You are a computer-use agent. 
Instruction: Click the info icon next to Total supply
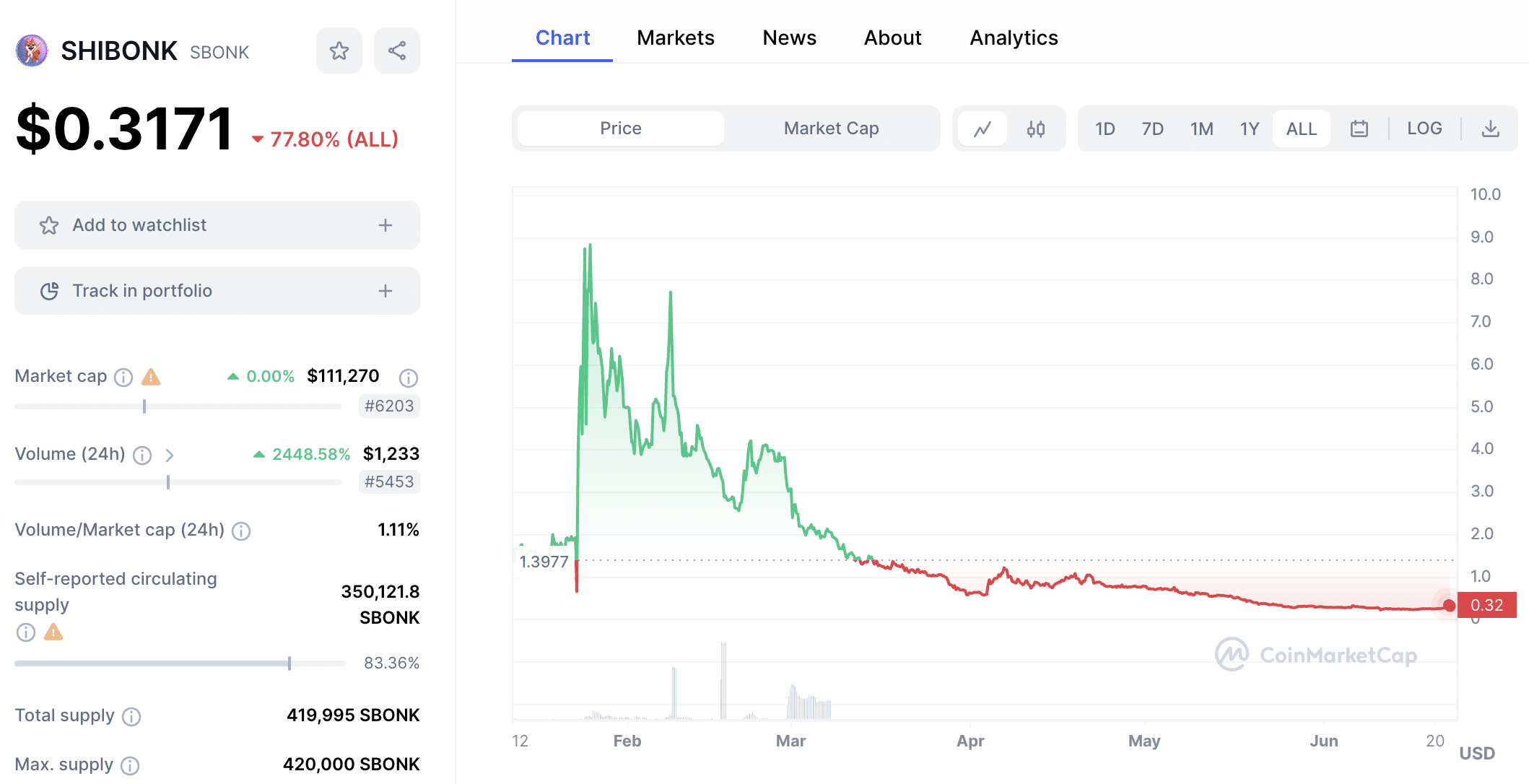point(131,716)
